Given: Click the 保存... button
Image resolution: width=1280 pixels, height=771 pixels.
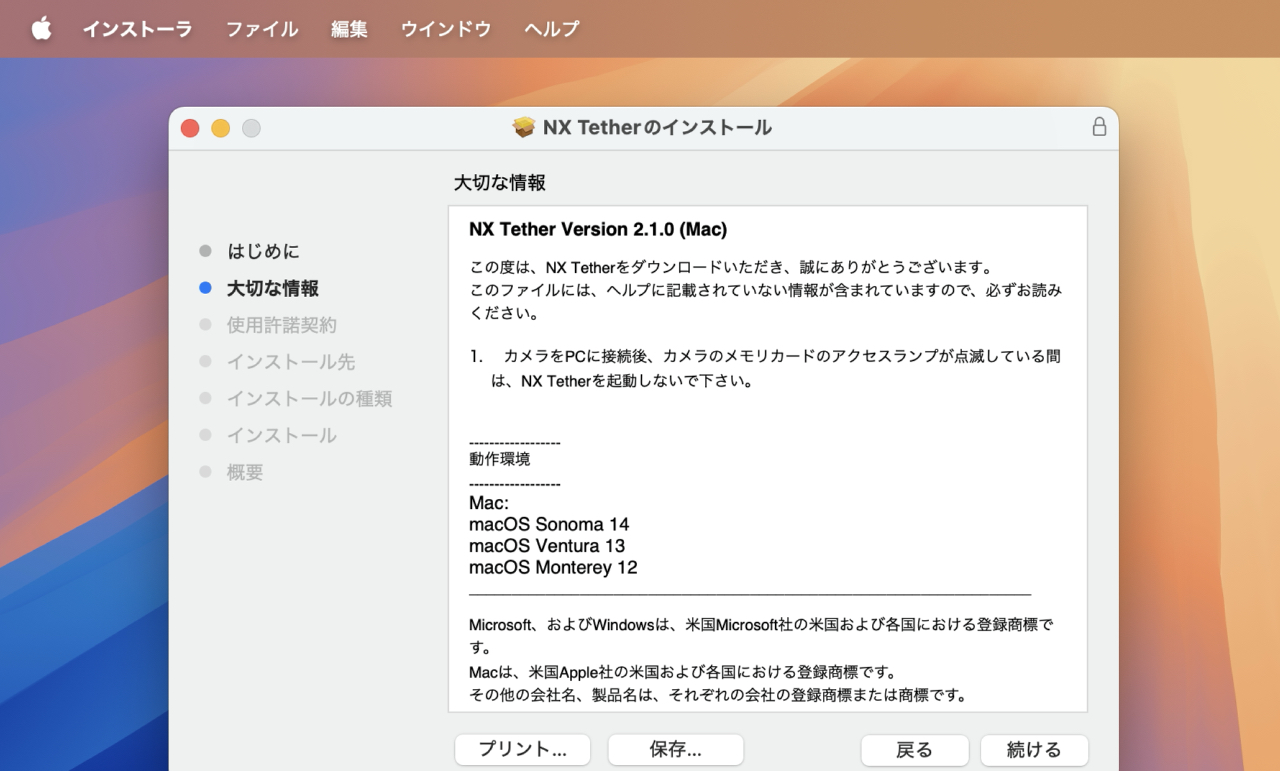Looking at the screenshot, I should [x=675, y=749].
